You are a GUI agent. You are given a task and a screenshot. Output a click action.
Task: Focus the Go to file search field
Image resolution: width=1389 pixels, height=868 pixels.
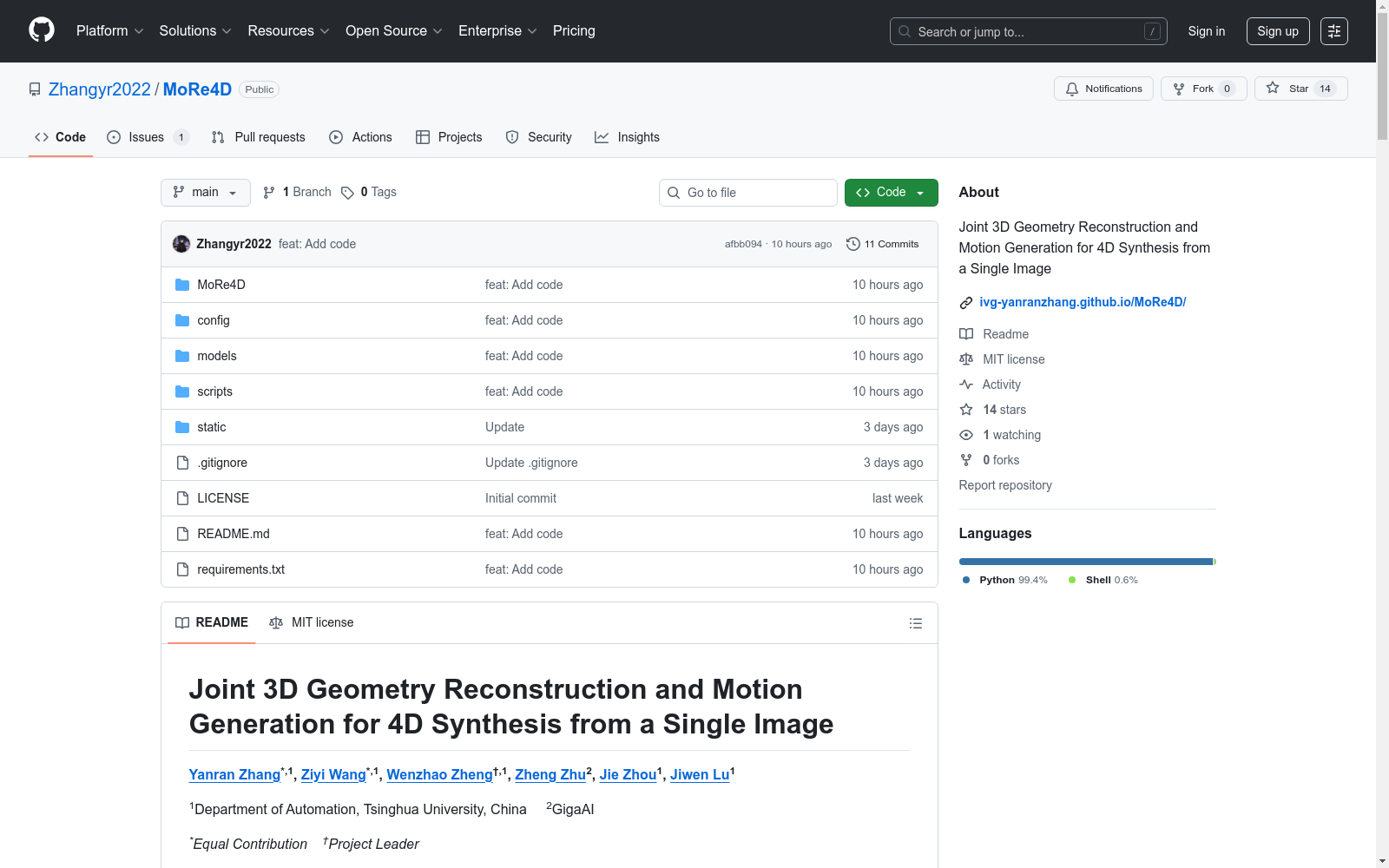point(748,193)
